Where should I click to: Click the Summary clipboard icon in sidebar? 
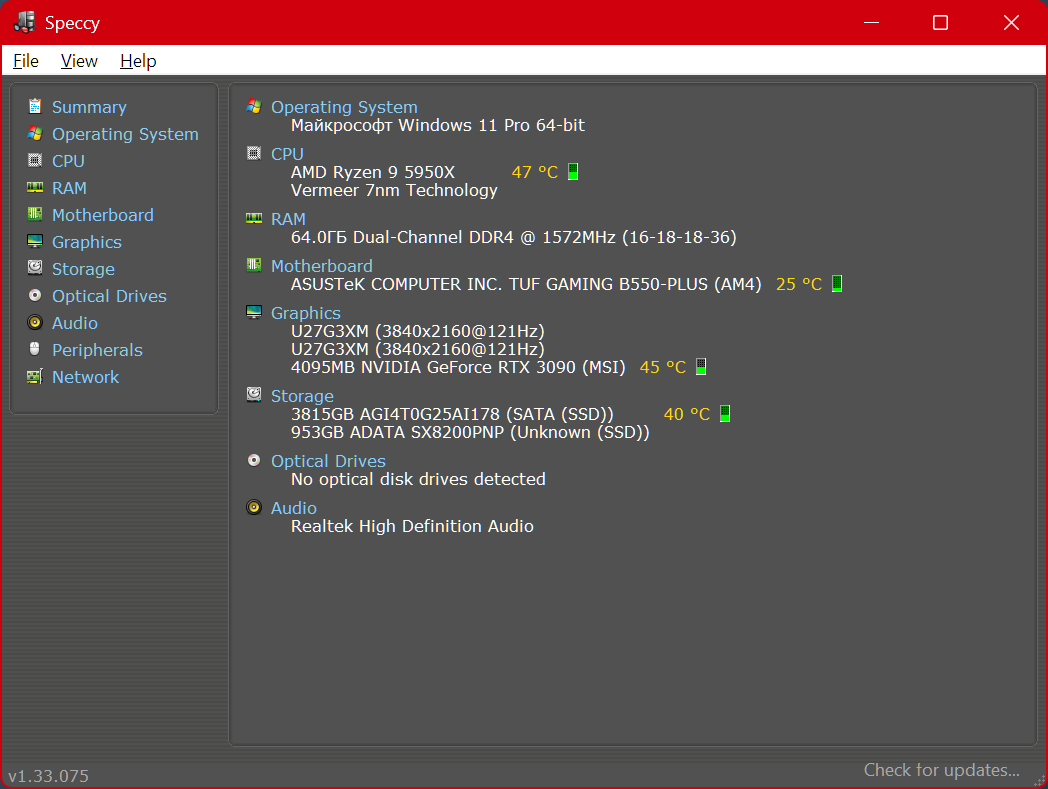coord(35,106)
